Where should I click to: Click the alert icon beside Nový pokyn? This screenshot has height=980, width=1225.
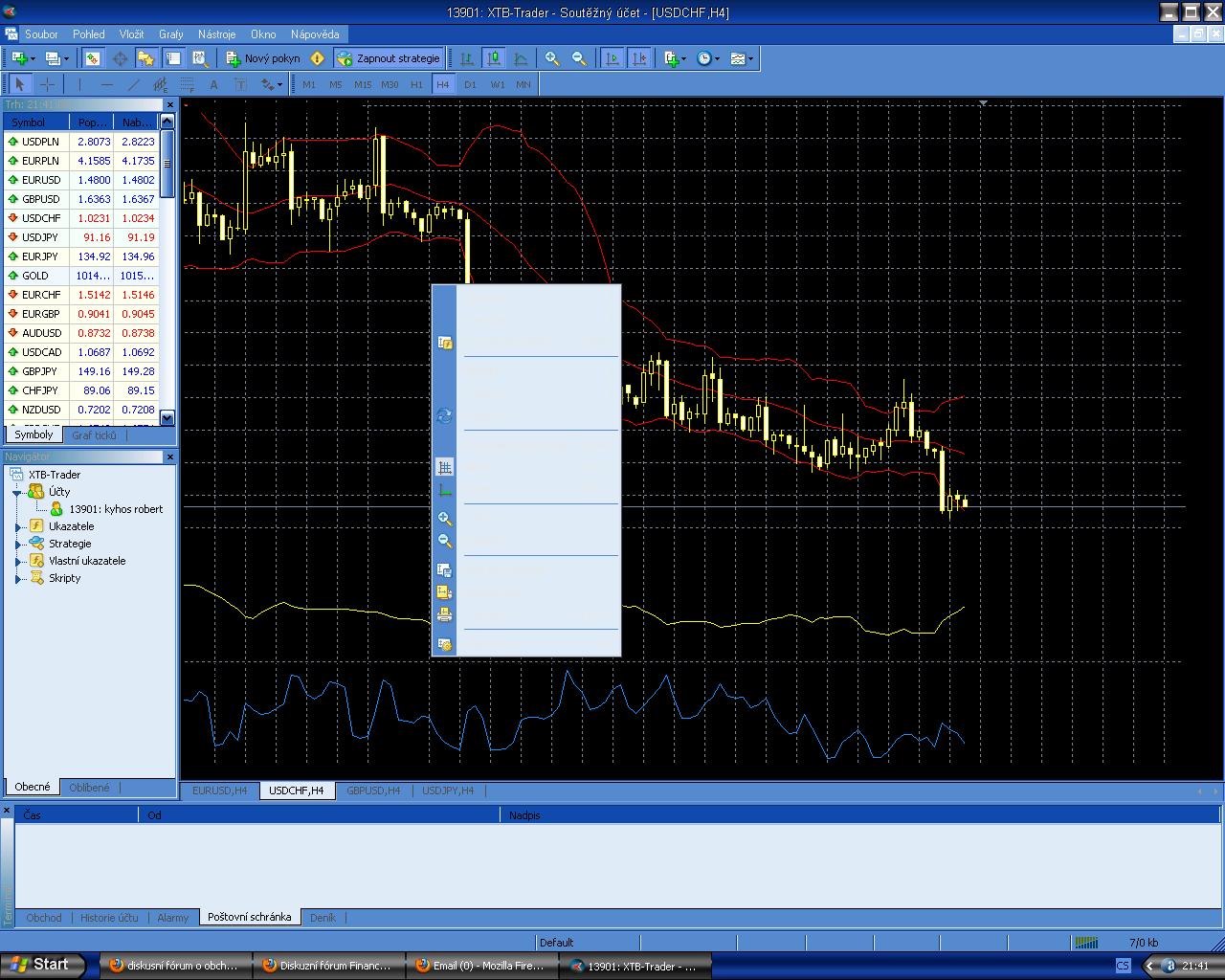click(x=318, y=58)
